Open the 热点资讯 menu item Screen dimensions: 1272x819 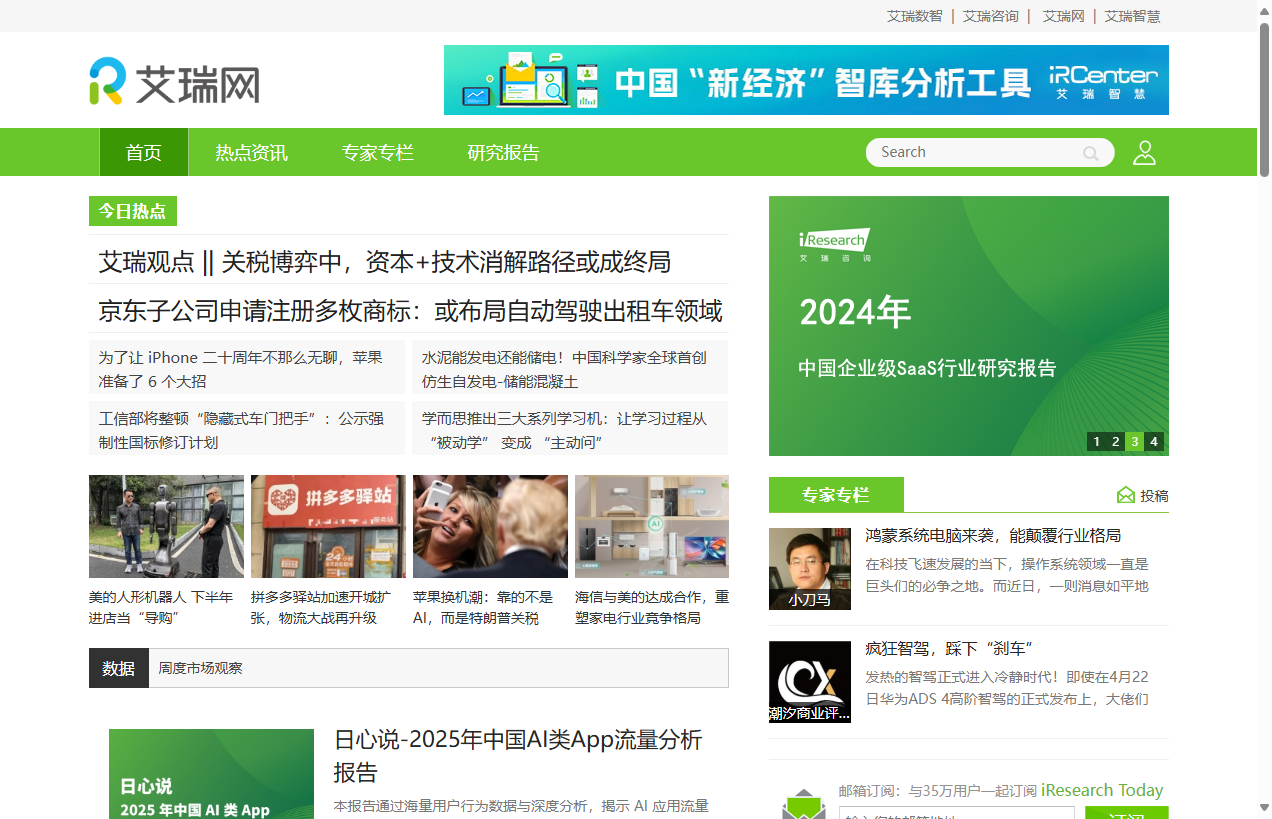point(251,152)
